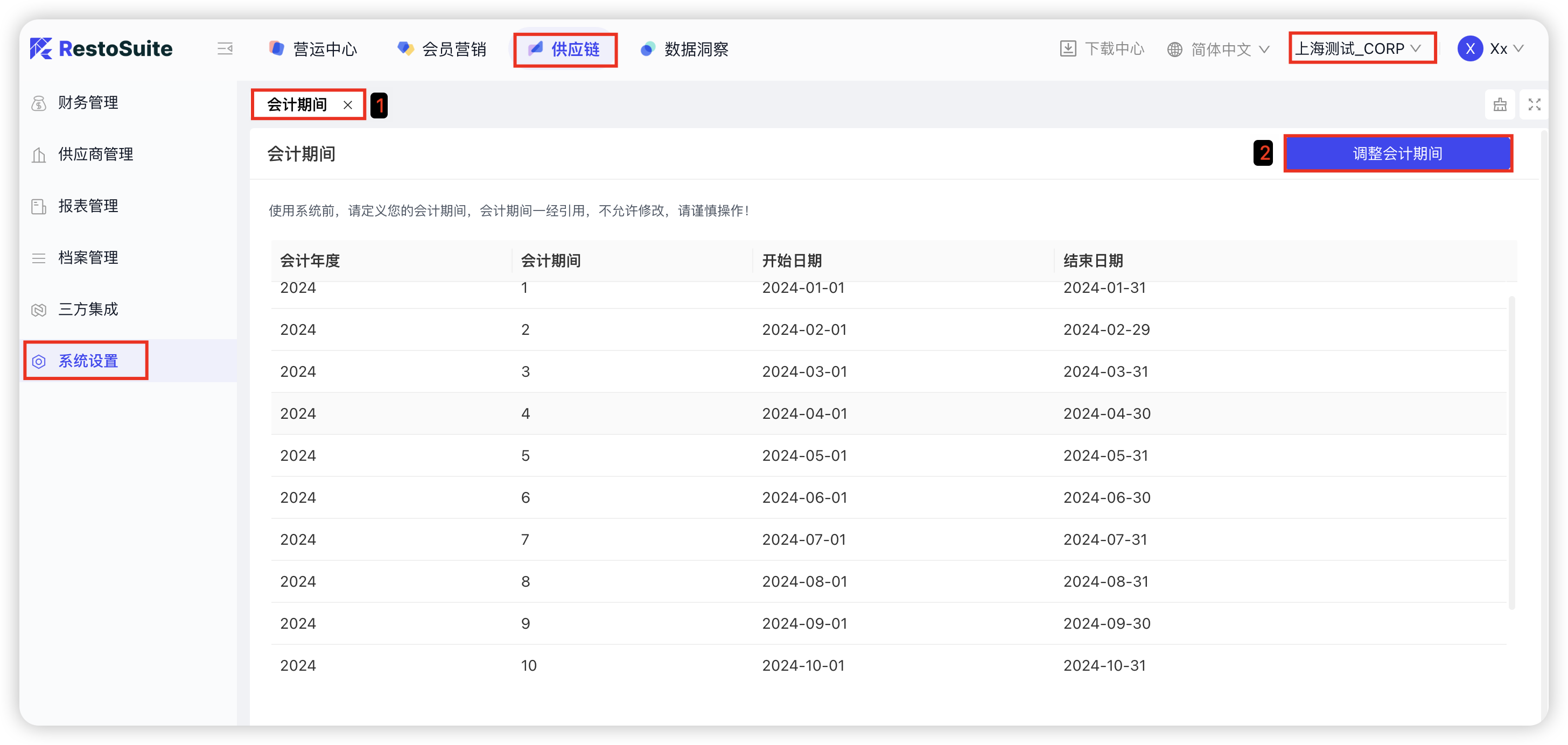The width and height of the screenshot is (1568, 745).
Task: Click the 下载中心 download icon
Action: (1068, 48)
